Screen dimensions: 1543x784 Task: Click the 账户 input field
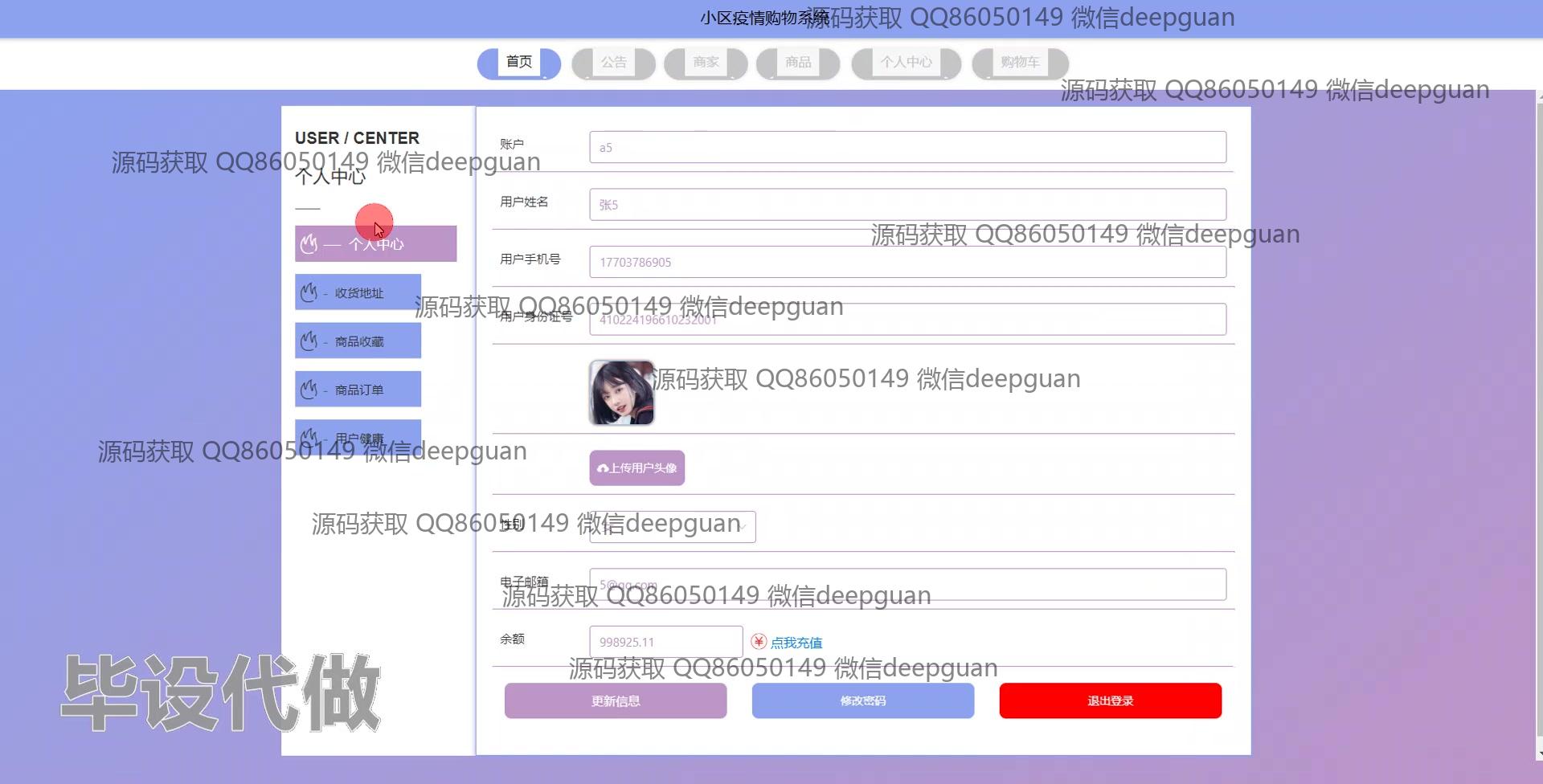pos(907,147)
